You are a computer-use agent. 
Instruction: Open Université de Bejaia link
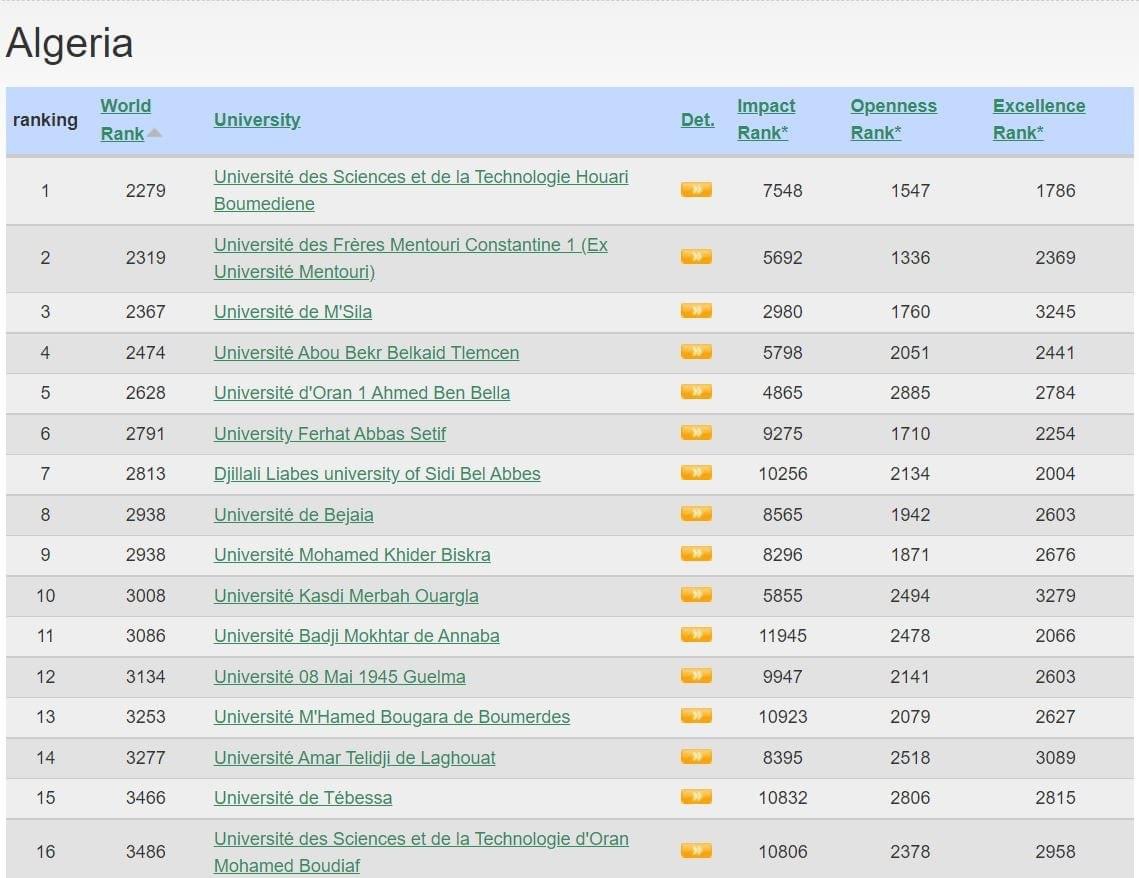click(293, 514)
